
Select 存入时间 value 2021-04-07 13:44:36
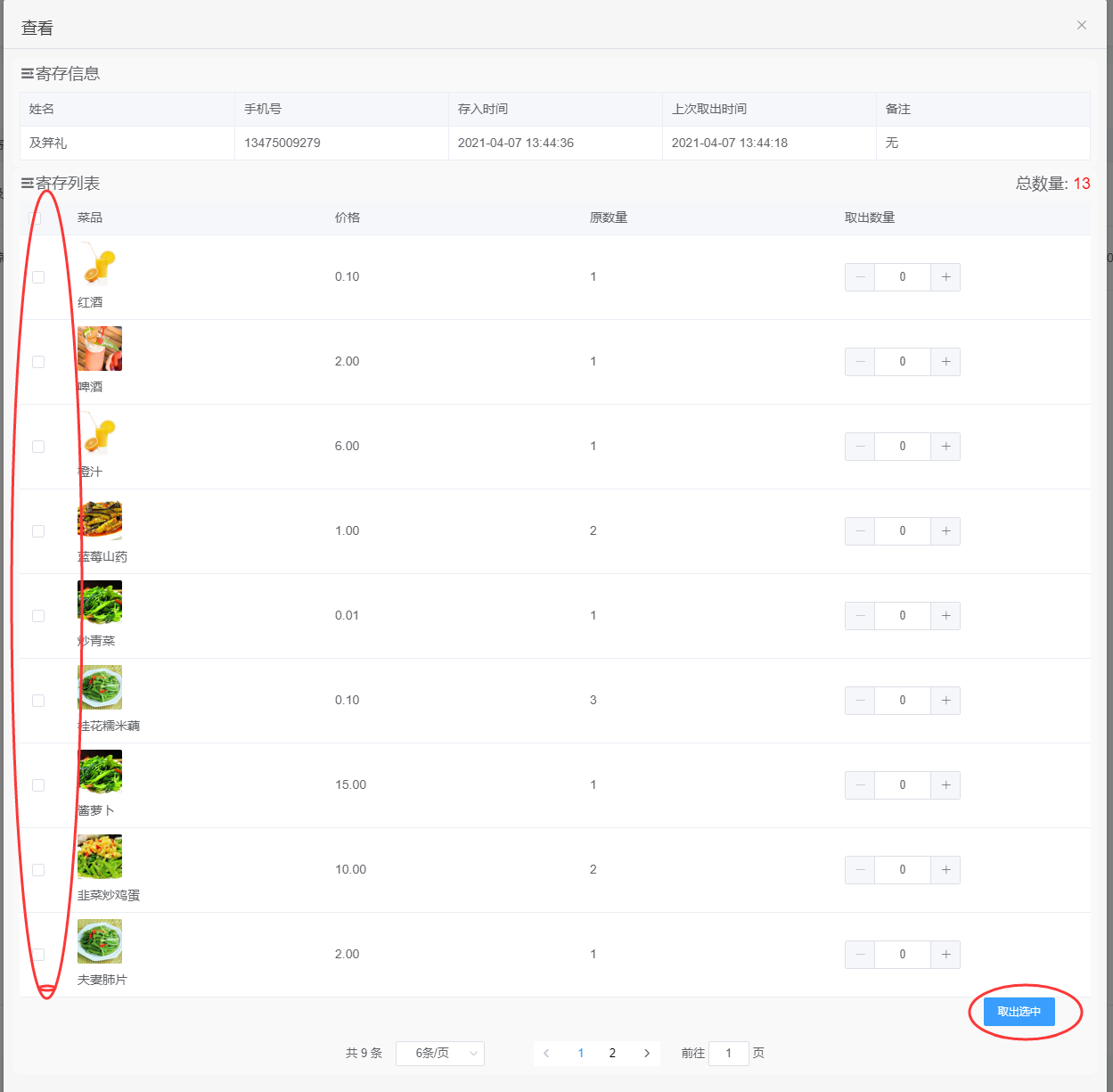(516, 143)
